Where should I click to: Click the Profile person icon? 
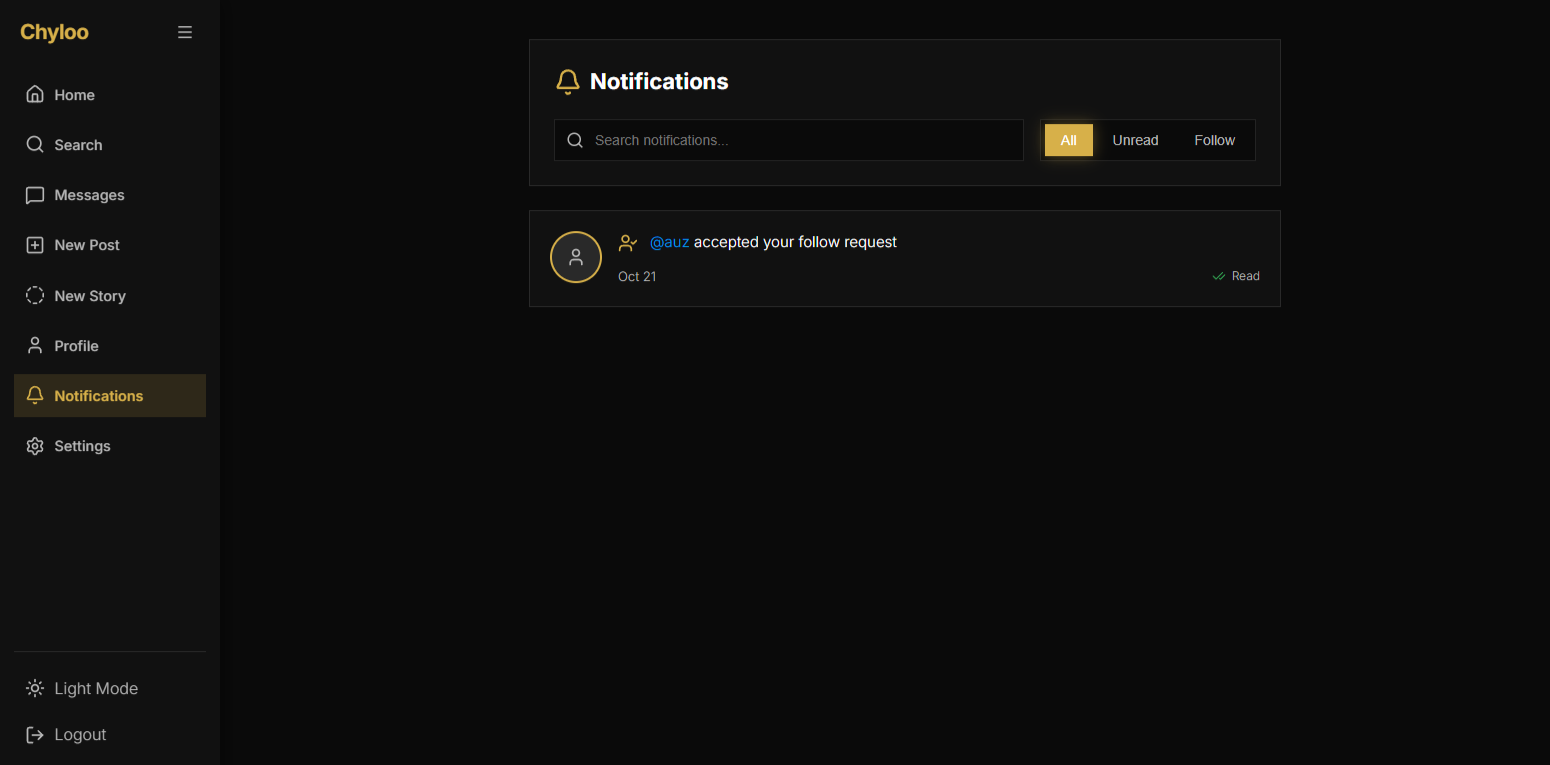click(x=35, y=346)
